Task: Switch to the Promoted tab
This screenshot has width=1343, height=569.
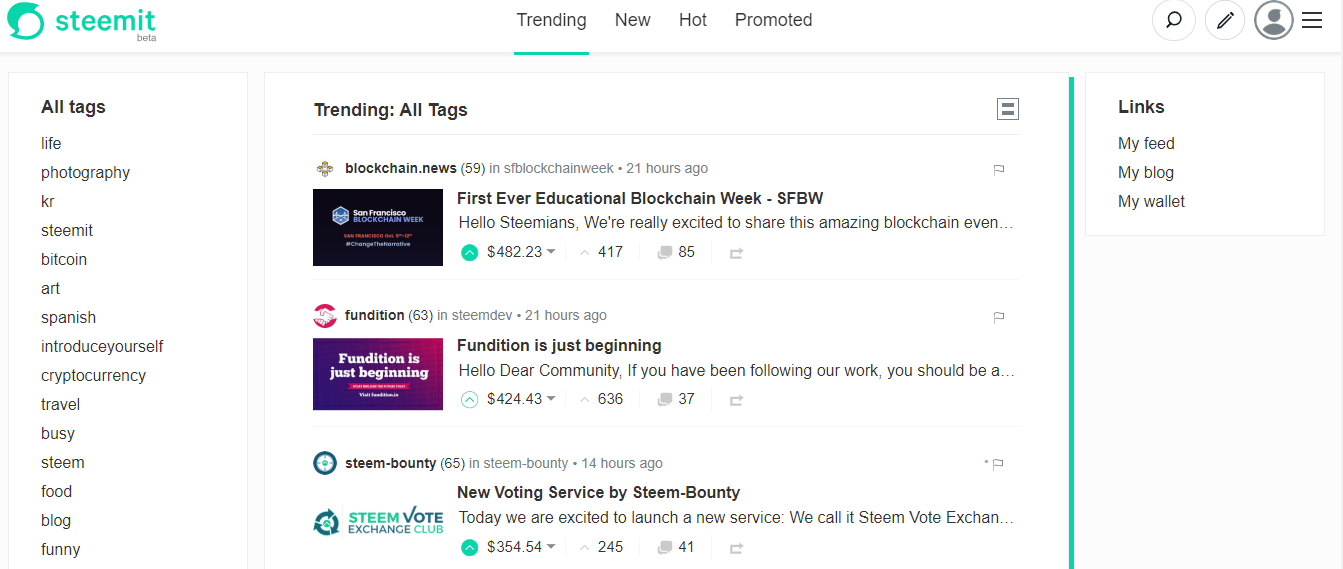Action: (773, 20)
